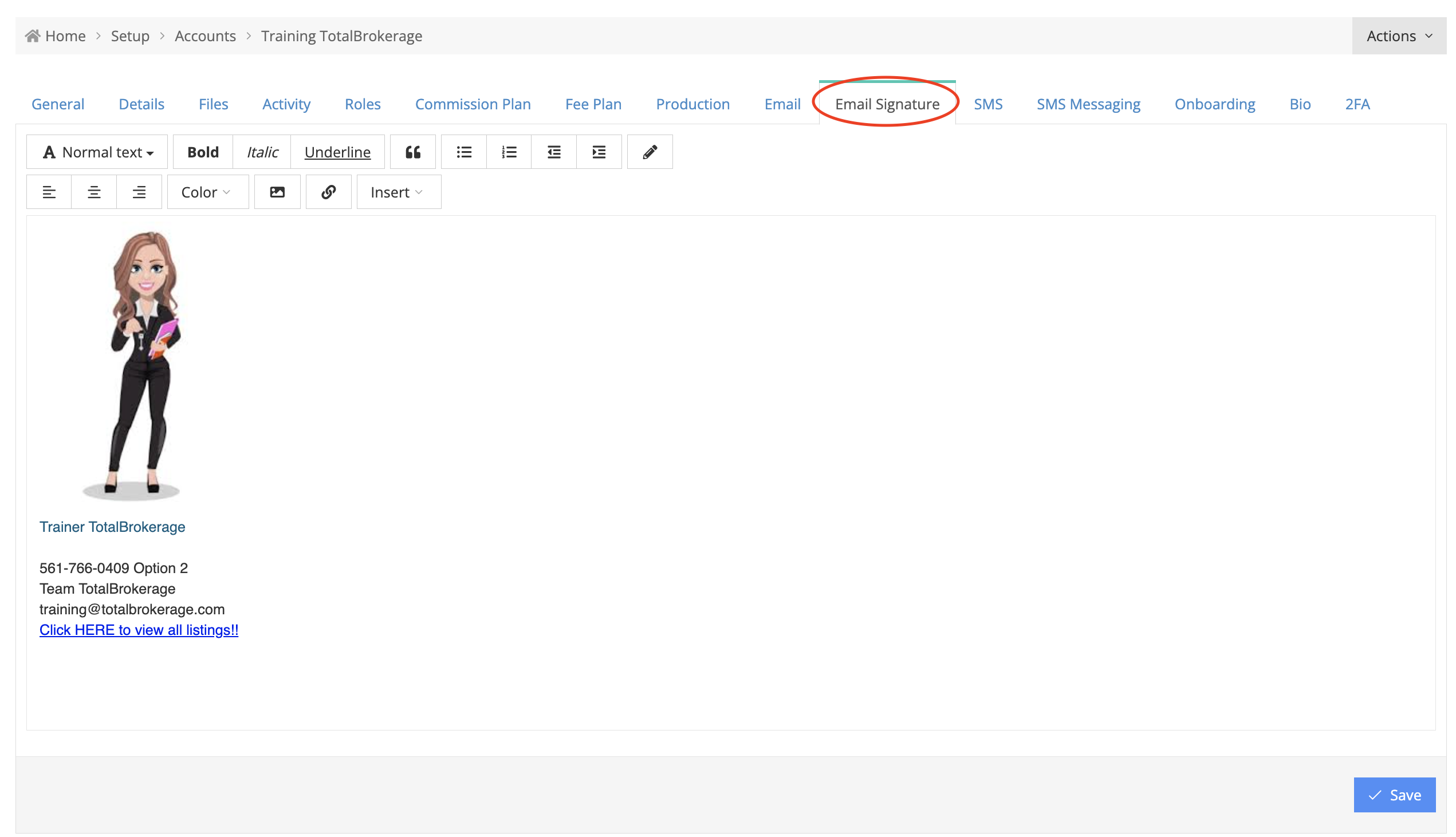Viewport: 1456px width, 837px height.
Task: Open the Normal text style dropdown
Action: pos(97,152)
